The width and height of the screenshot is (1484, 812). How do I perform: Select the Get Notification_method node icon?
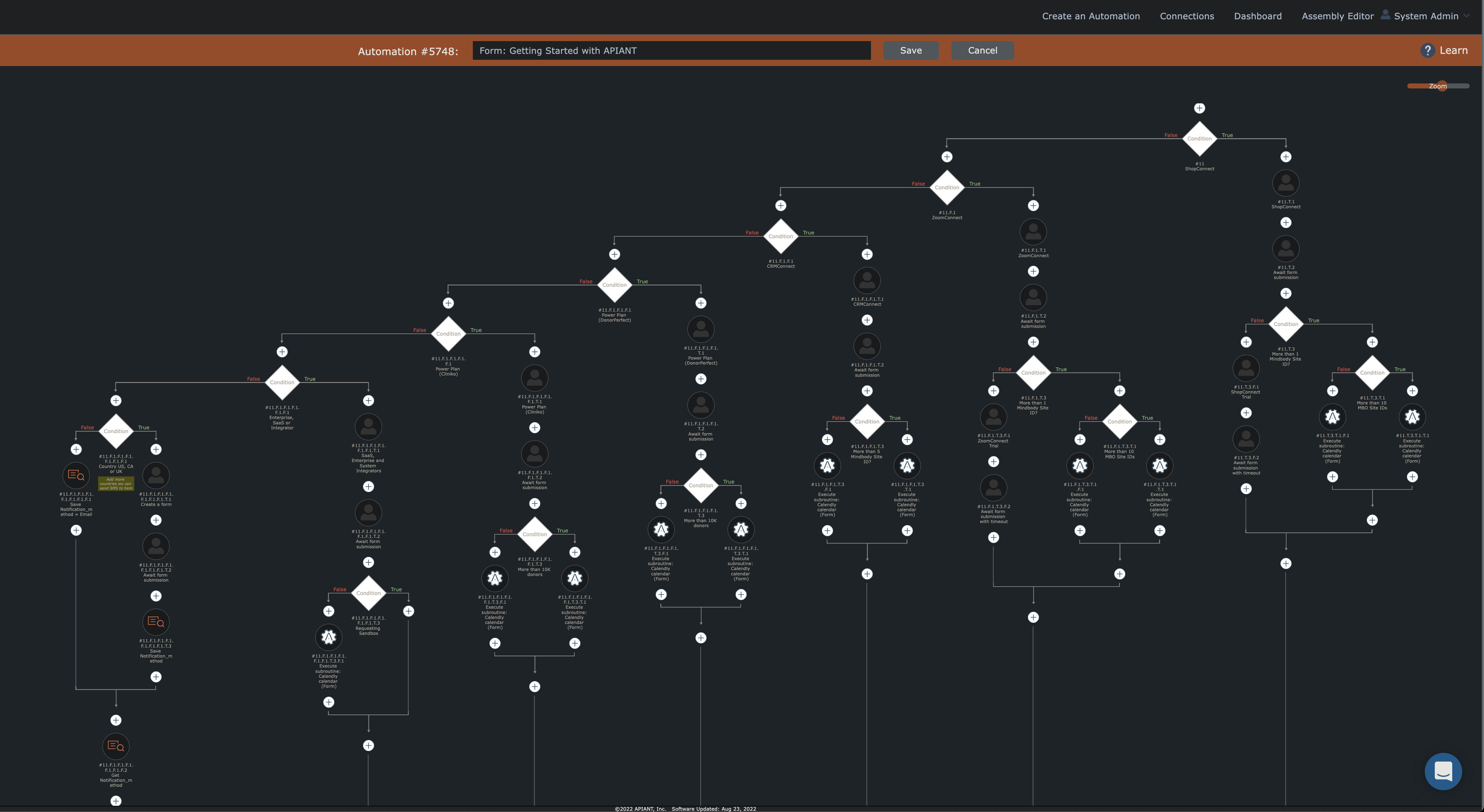point(116,746)
